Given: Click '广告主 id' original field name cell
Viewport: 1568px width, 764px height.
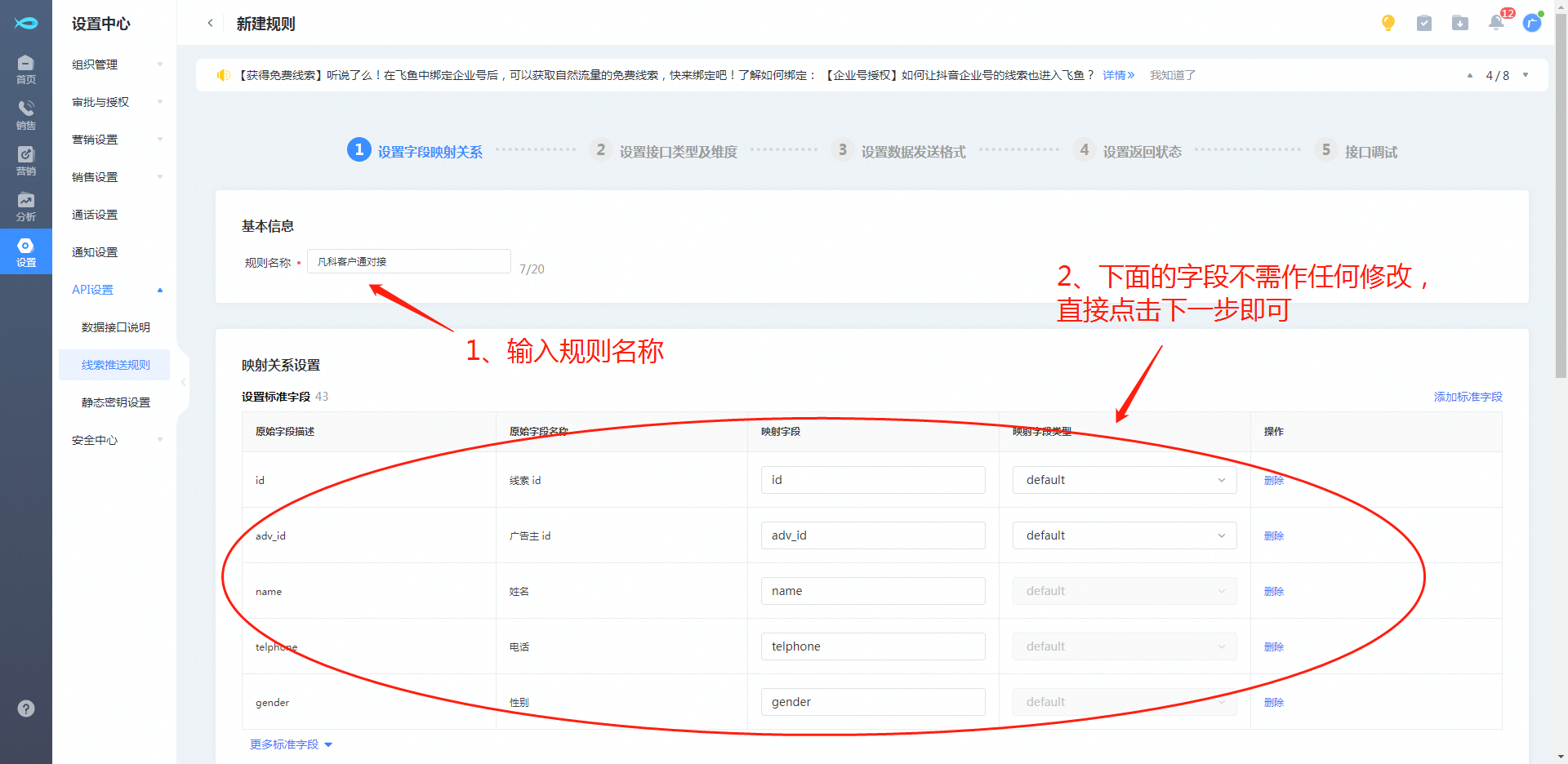Looking at the screenshot, I should click(x=530, y=535).
